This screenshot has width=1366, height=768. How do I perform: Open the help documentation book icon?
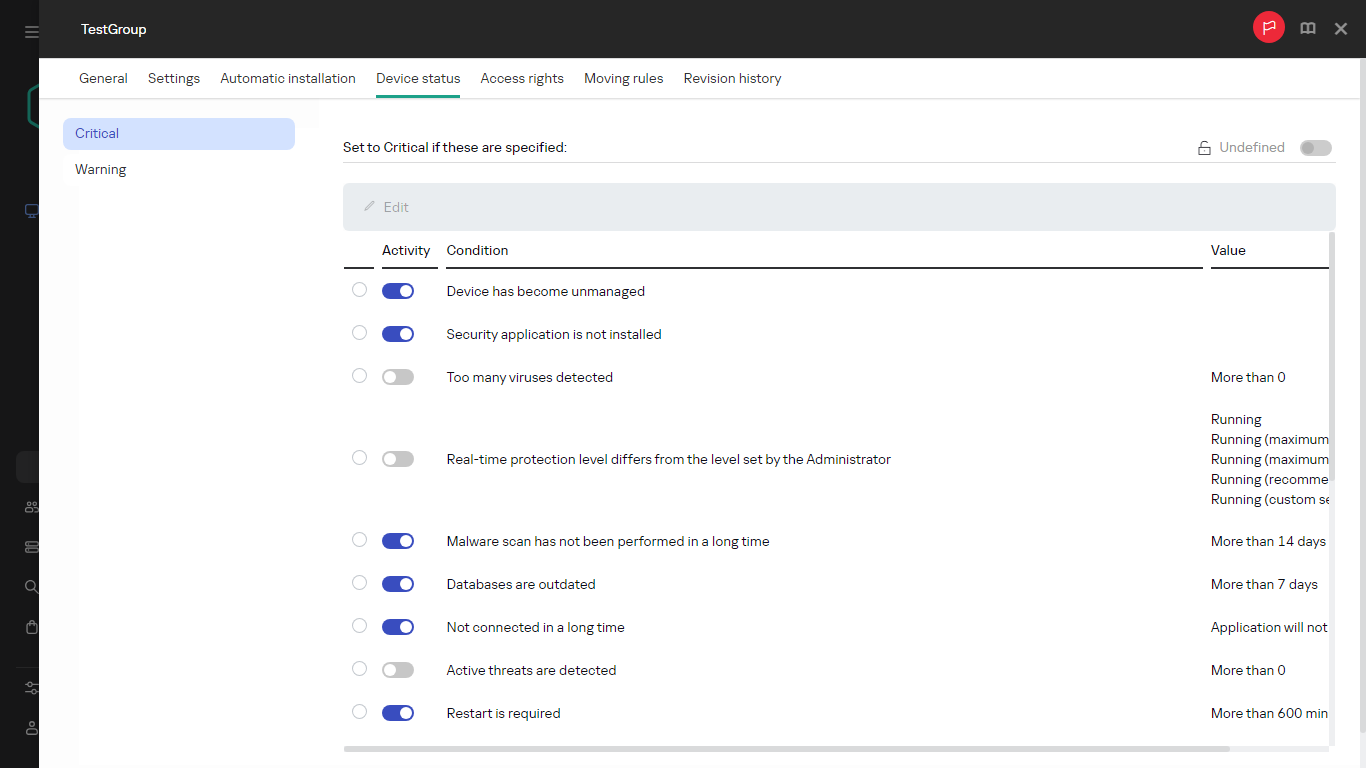pyautogui.click(x=1307, y=28)
